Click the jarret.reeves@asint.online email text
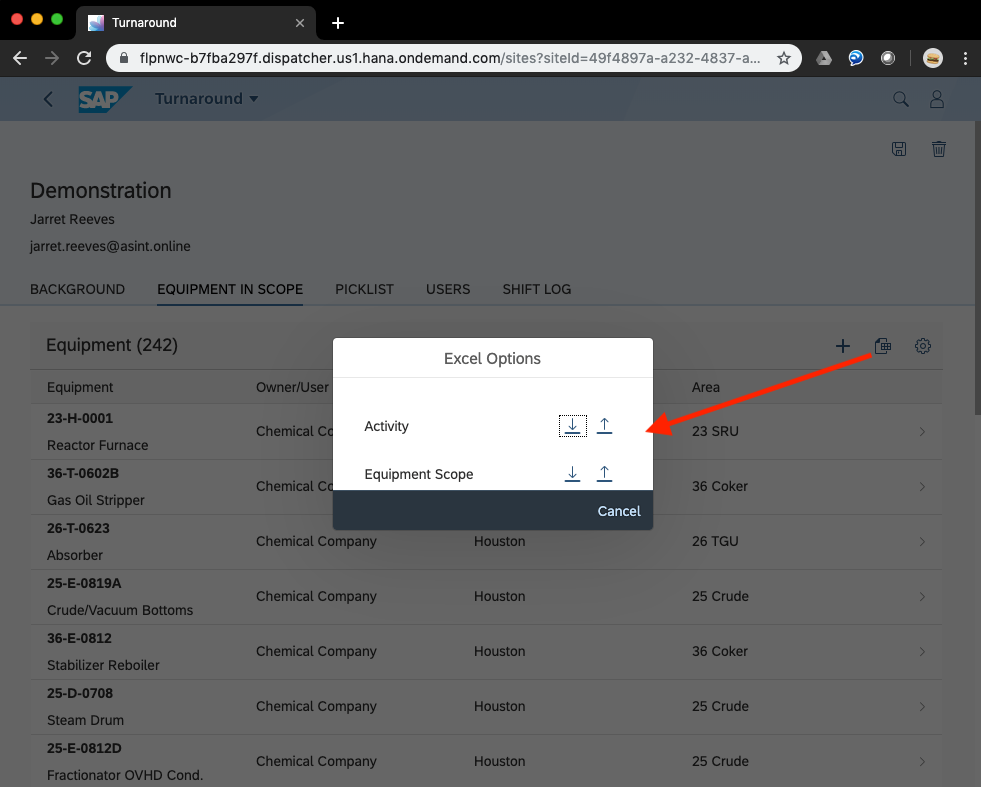The width and height of the screenshot is (981, 787). pos(110,246)
